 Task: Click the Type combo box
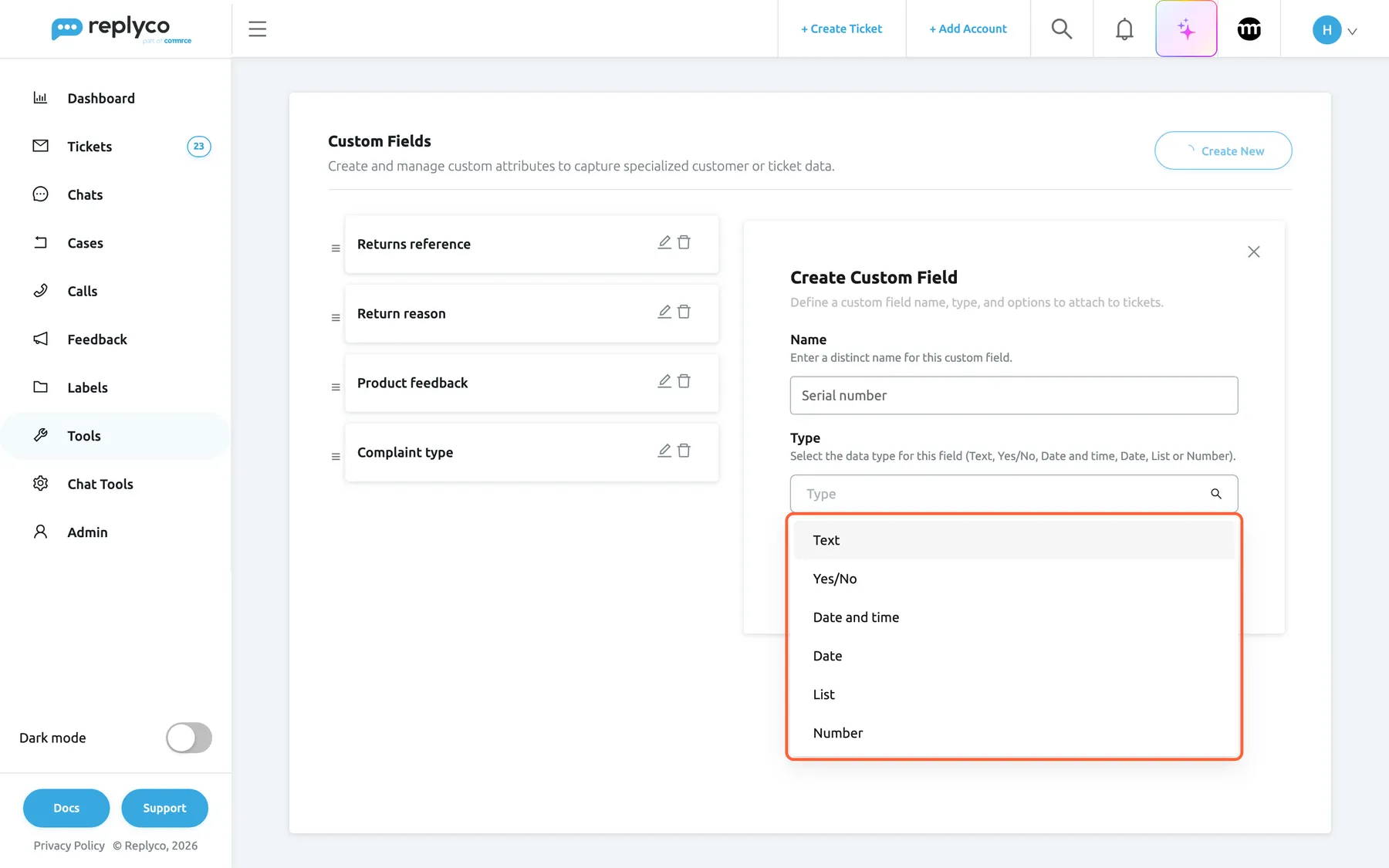coord(1014,494)
